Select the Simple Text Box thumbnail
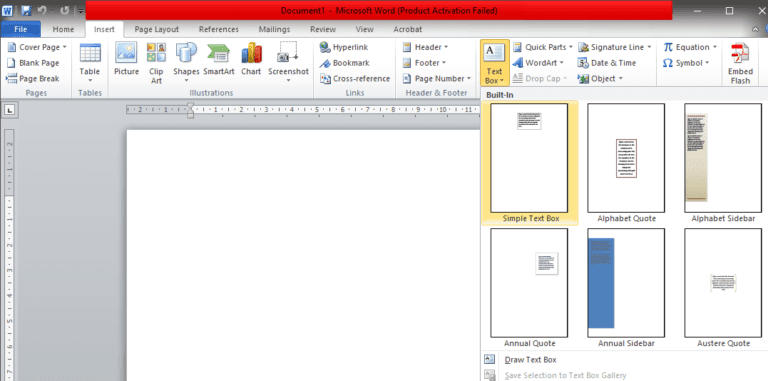Viewport: 768px width, 381px height. 529,158
